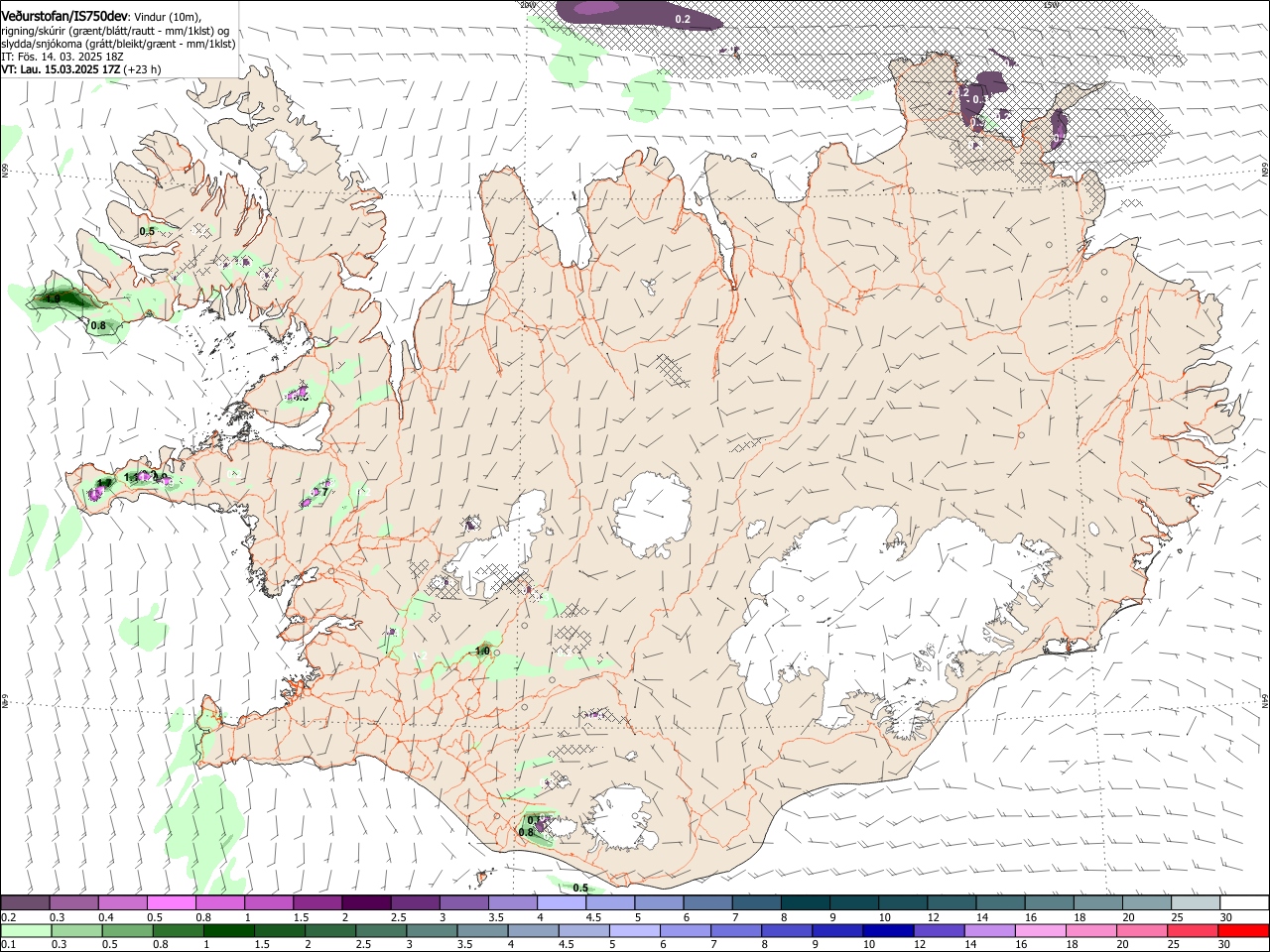Viewport: 1270px width, 952px height.
Task: Select the darkest green swatch at 1 in bottom legend
Action: (228, 930)
